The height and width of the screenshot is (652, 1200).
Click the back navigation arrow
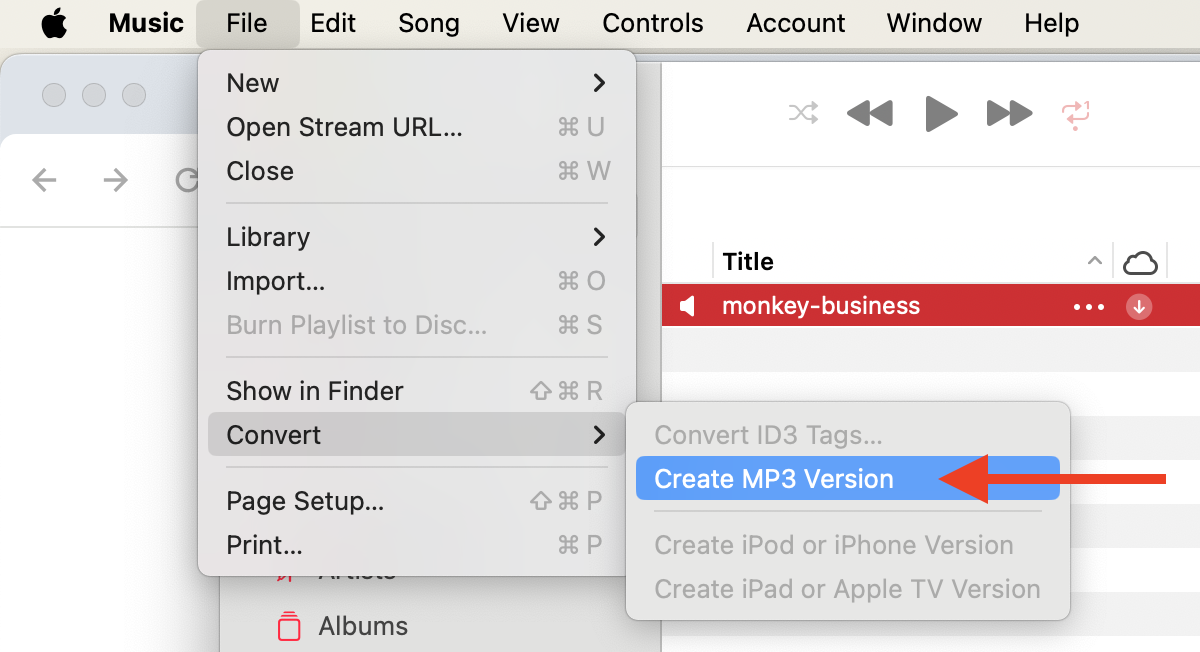pyautogui.click(x=44, y=180)
